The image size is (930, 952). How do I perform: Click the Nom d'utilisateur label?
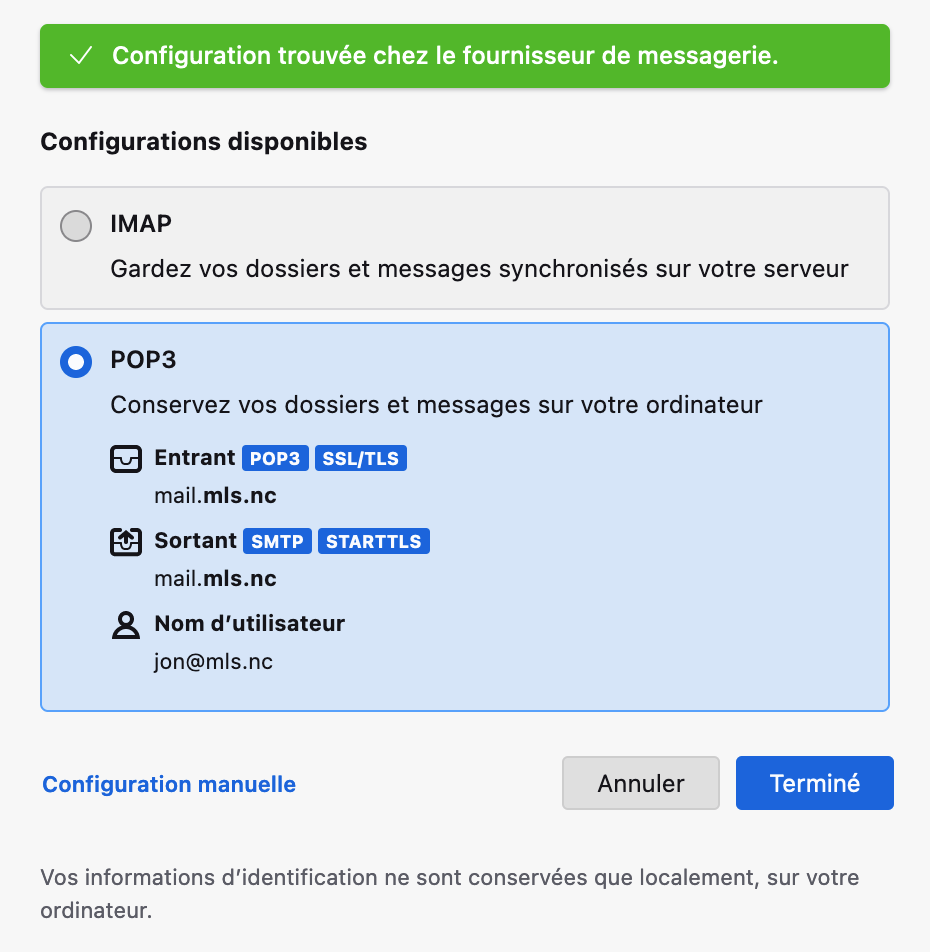click(x=249, y=624)
